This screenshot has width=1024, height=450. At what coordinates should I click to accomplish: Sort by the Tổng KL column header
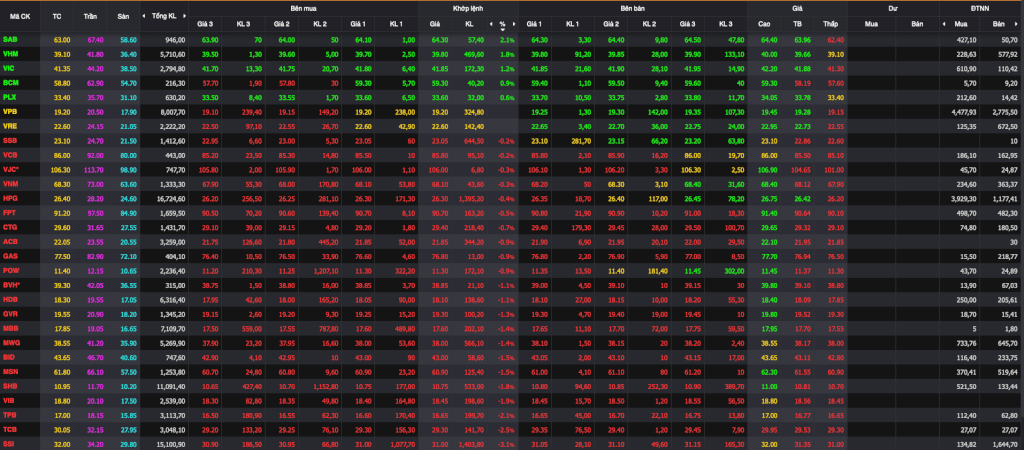click(x=164, y=16)
